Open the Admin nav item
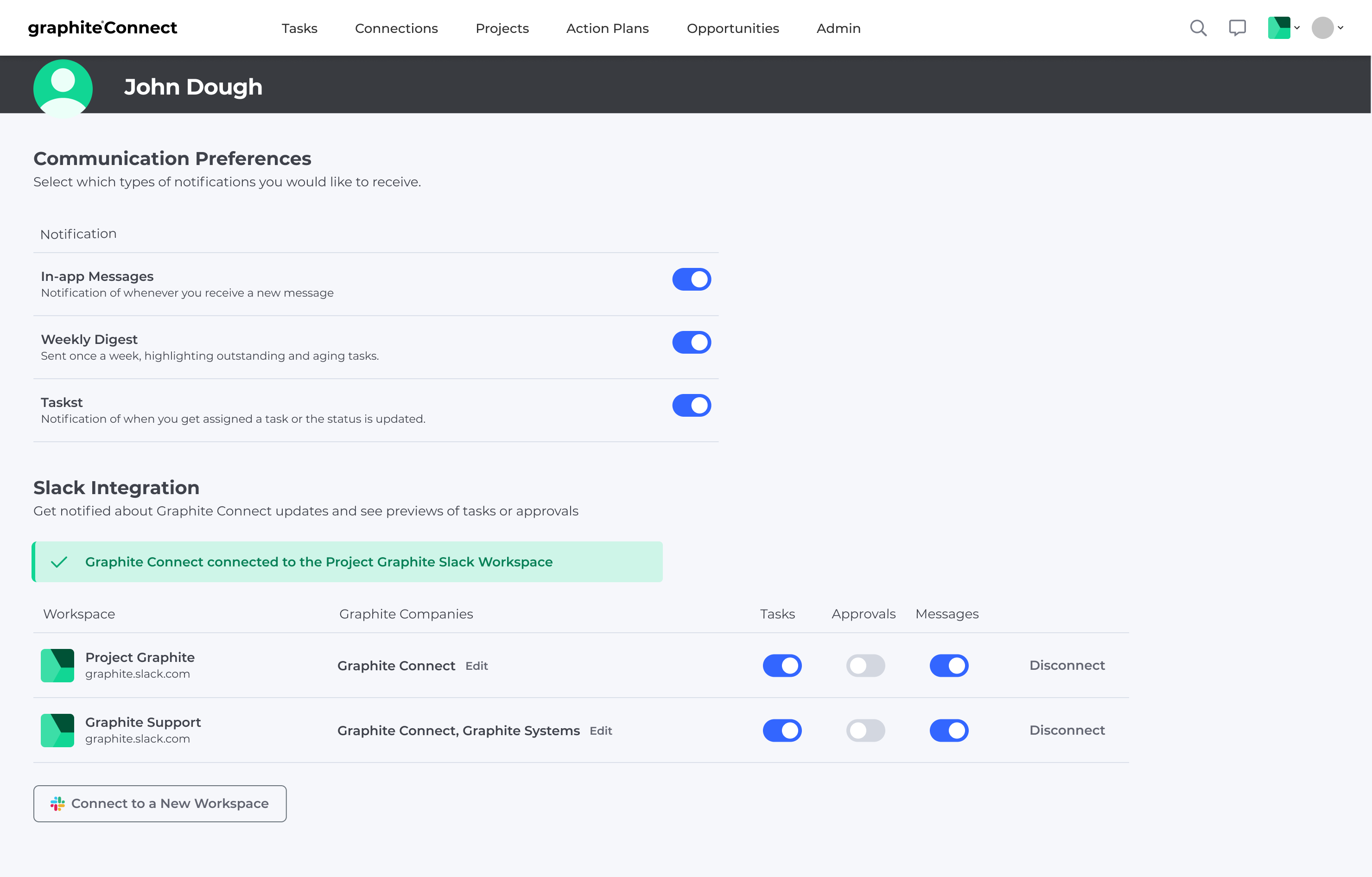 (838, 28)
